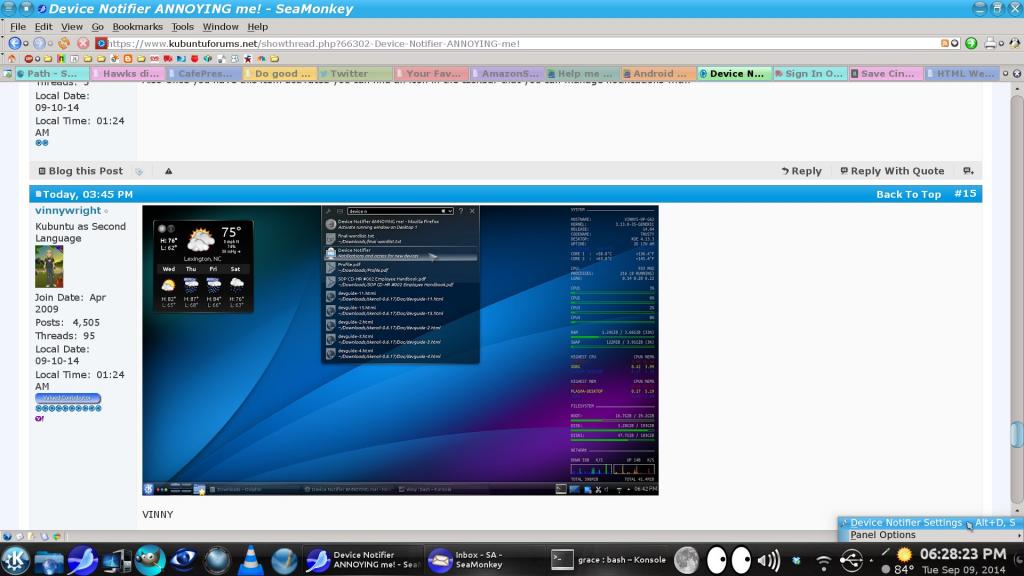The width and height of the screenshot is (1024, 576).
Task: Launch VLC media player from panel
Action: 251,560
